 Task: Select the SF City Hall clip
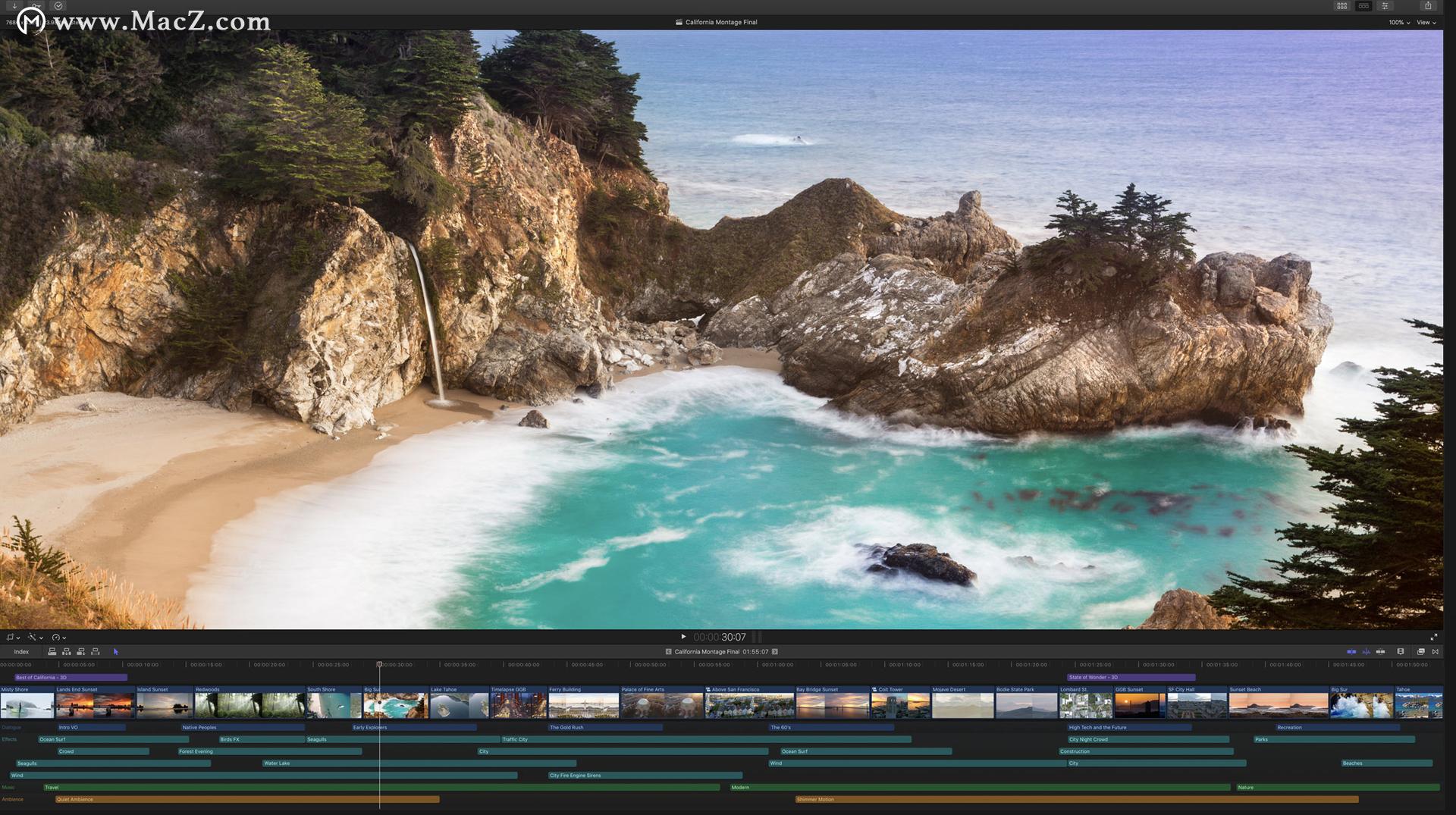coord(1197,702)
